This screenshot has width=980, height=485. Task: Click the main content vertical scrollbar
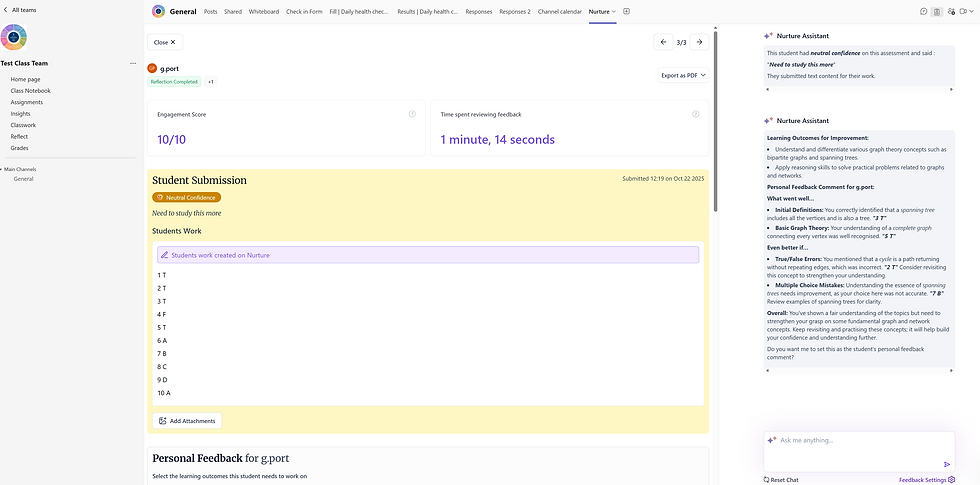click(716, 119)
